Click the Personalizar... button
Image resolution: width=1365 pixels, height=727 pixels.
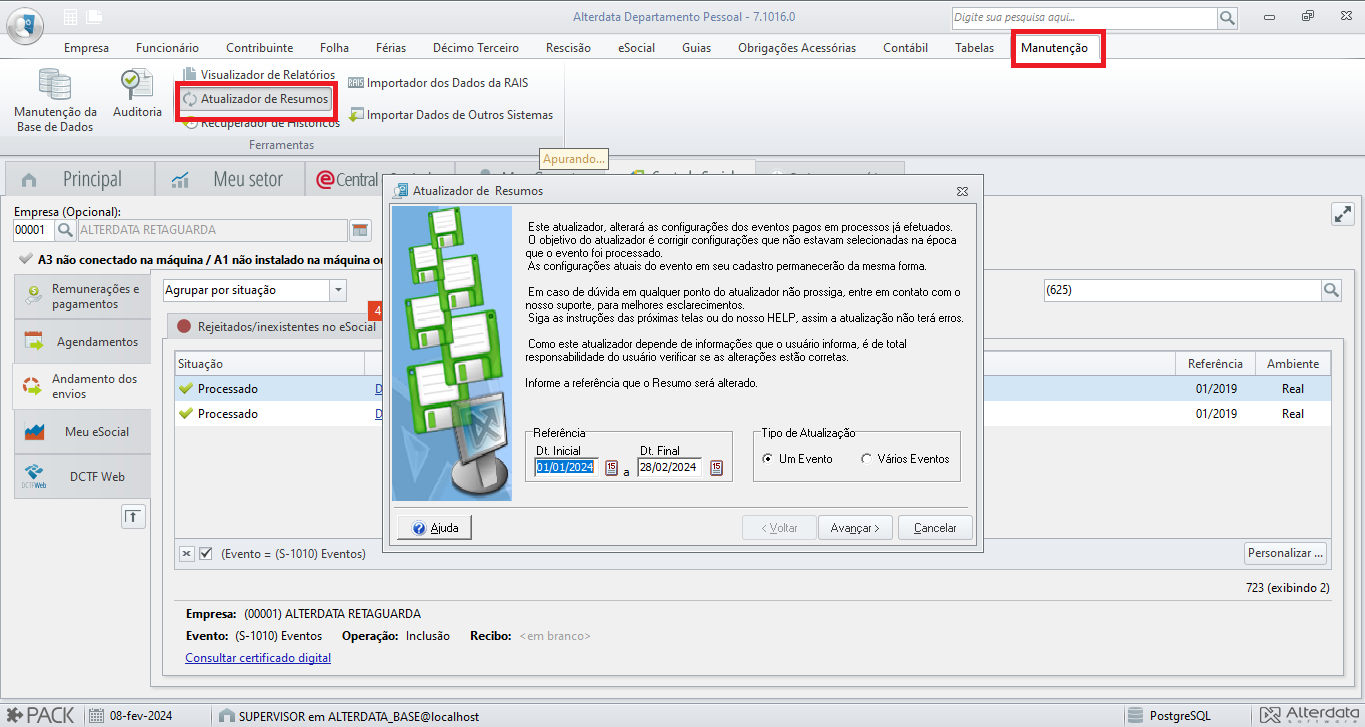tap(1287, 553)
